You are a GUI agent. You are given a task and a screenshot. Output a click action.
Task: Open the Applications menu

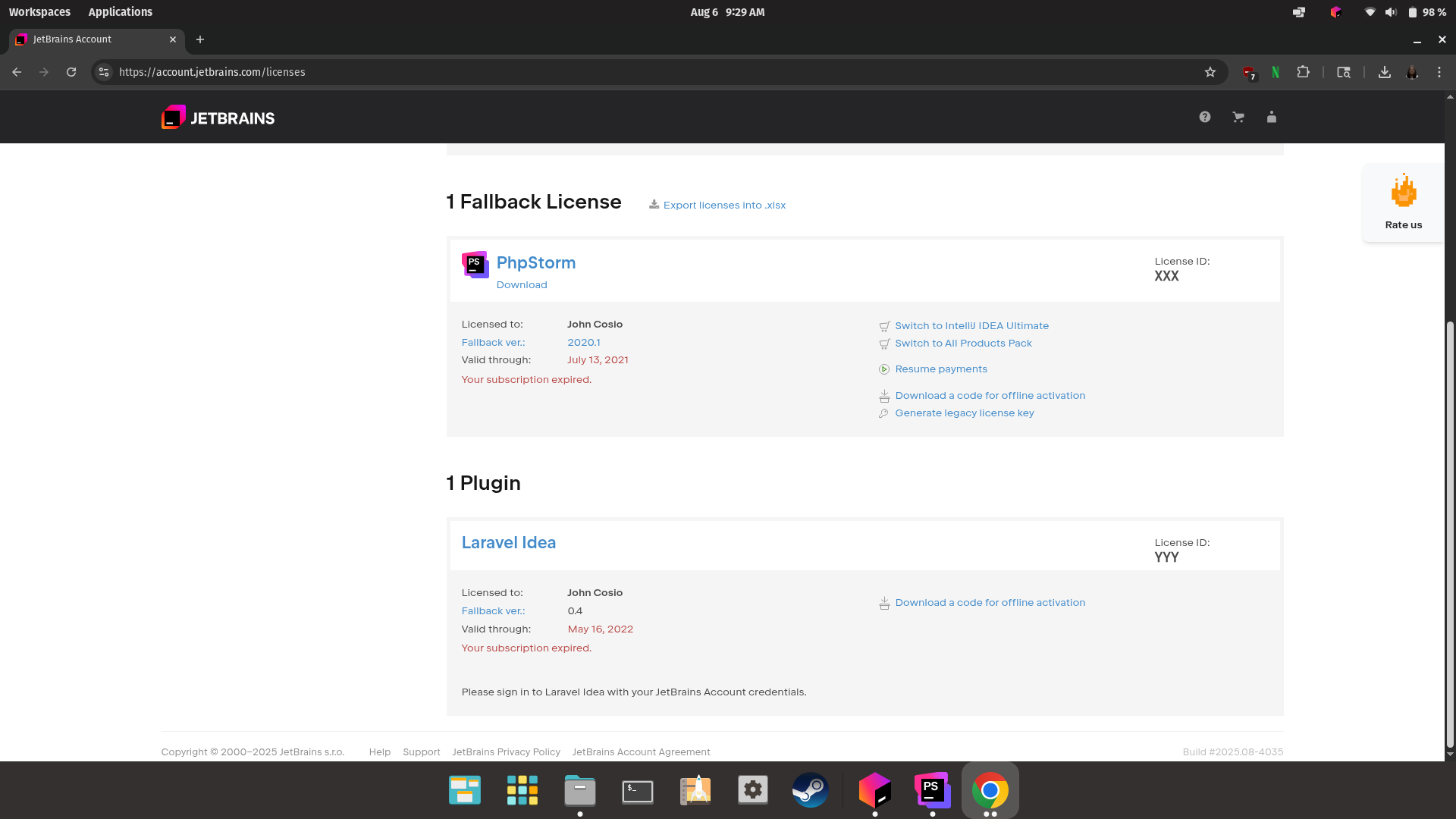pos(120,12)
